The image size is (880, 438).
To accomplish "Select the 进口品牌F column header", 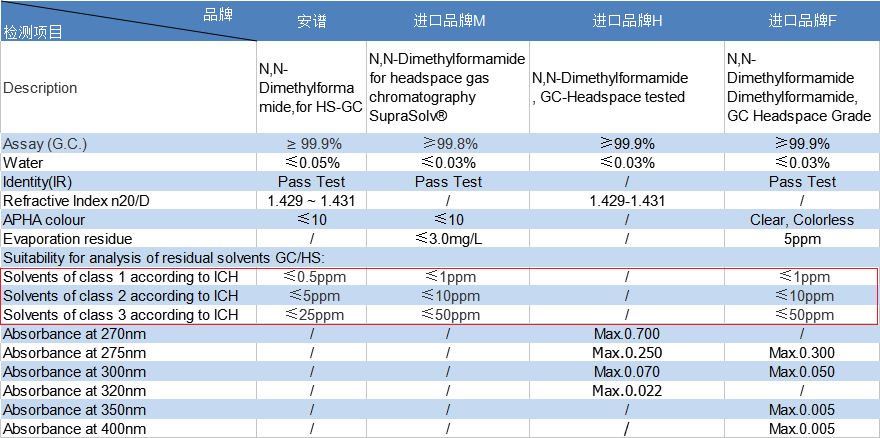I will [802, 21].
